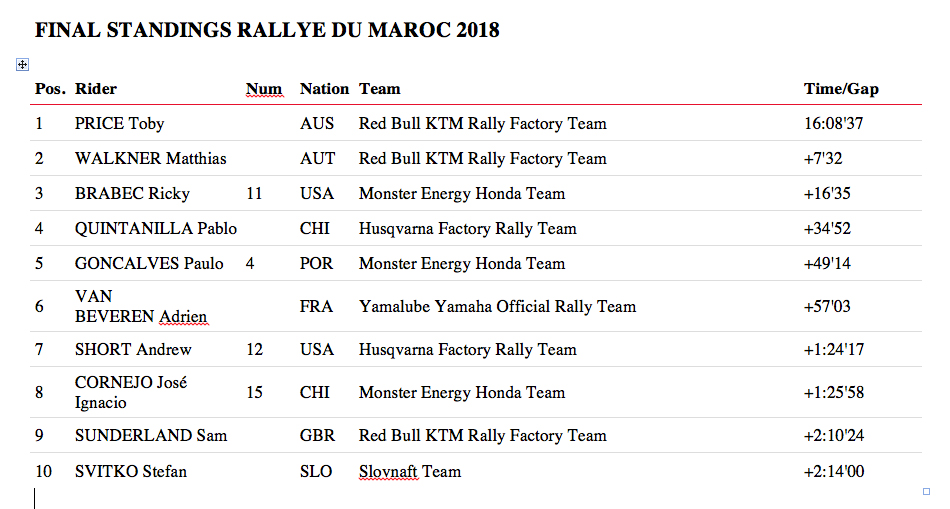Click the table resize handle at bottom-right

tap(926, 491)
